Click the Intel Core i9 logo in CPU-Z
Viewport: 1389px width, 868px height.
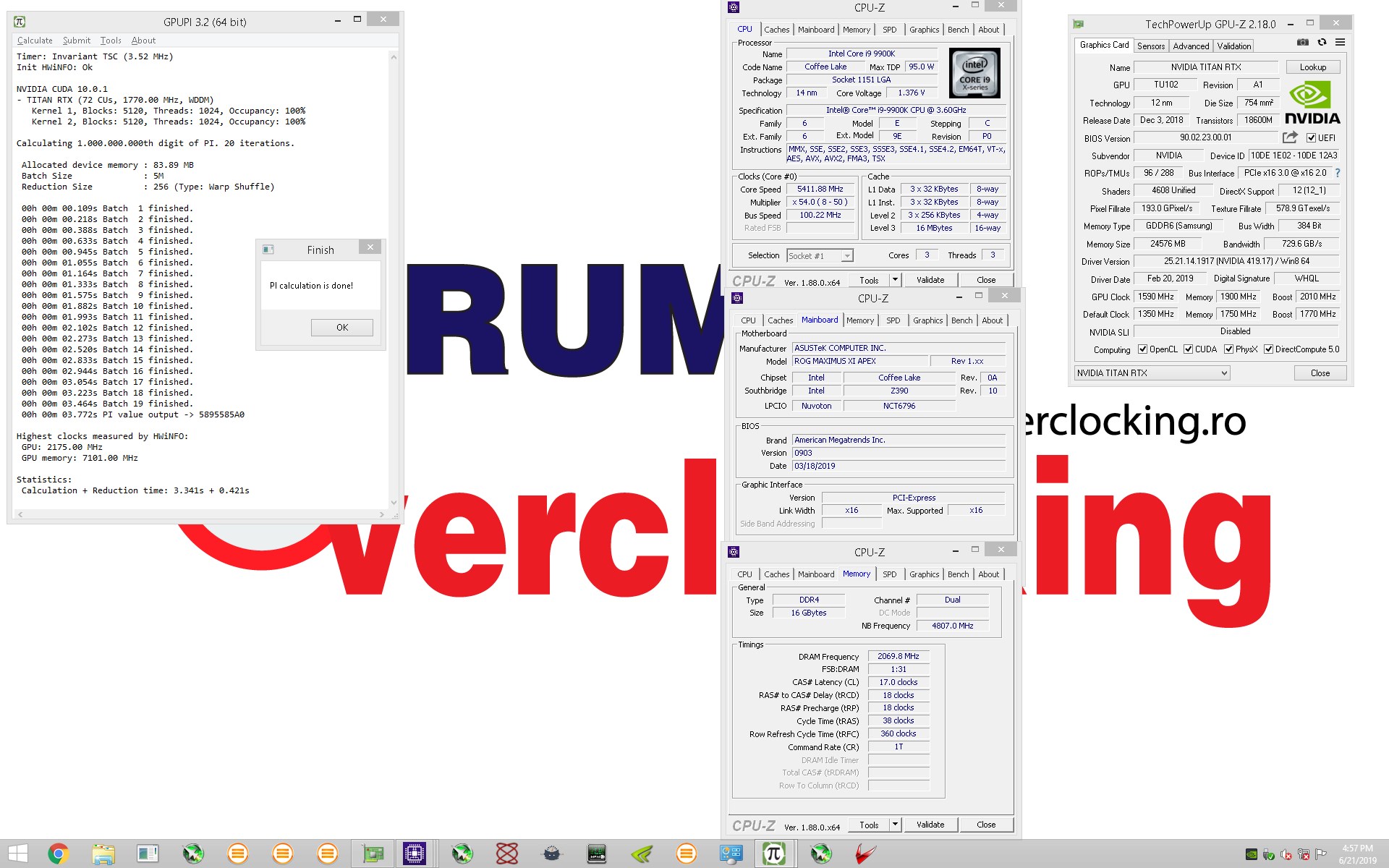pyautogui.click(x=974, y=73)
